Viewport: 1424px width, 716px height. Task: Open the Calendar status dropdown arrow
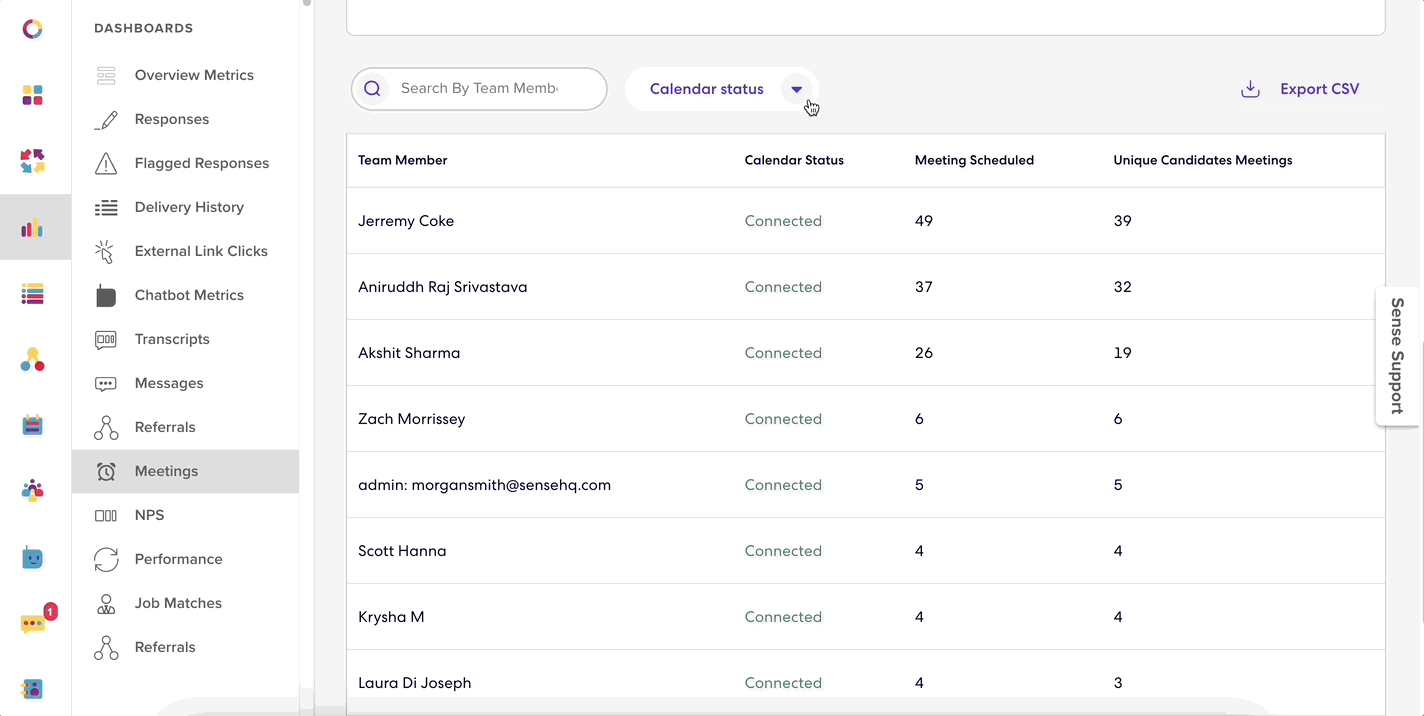797,89
